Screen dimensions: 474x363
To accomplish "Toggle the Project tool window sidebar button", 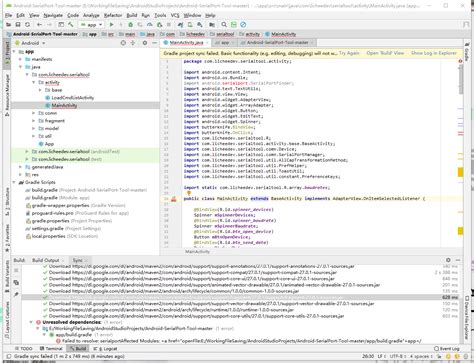I will pos(7,52).
